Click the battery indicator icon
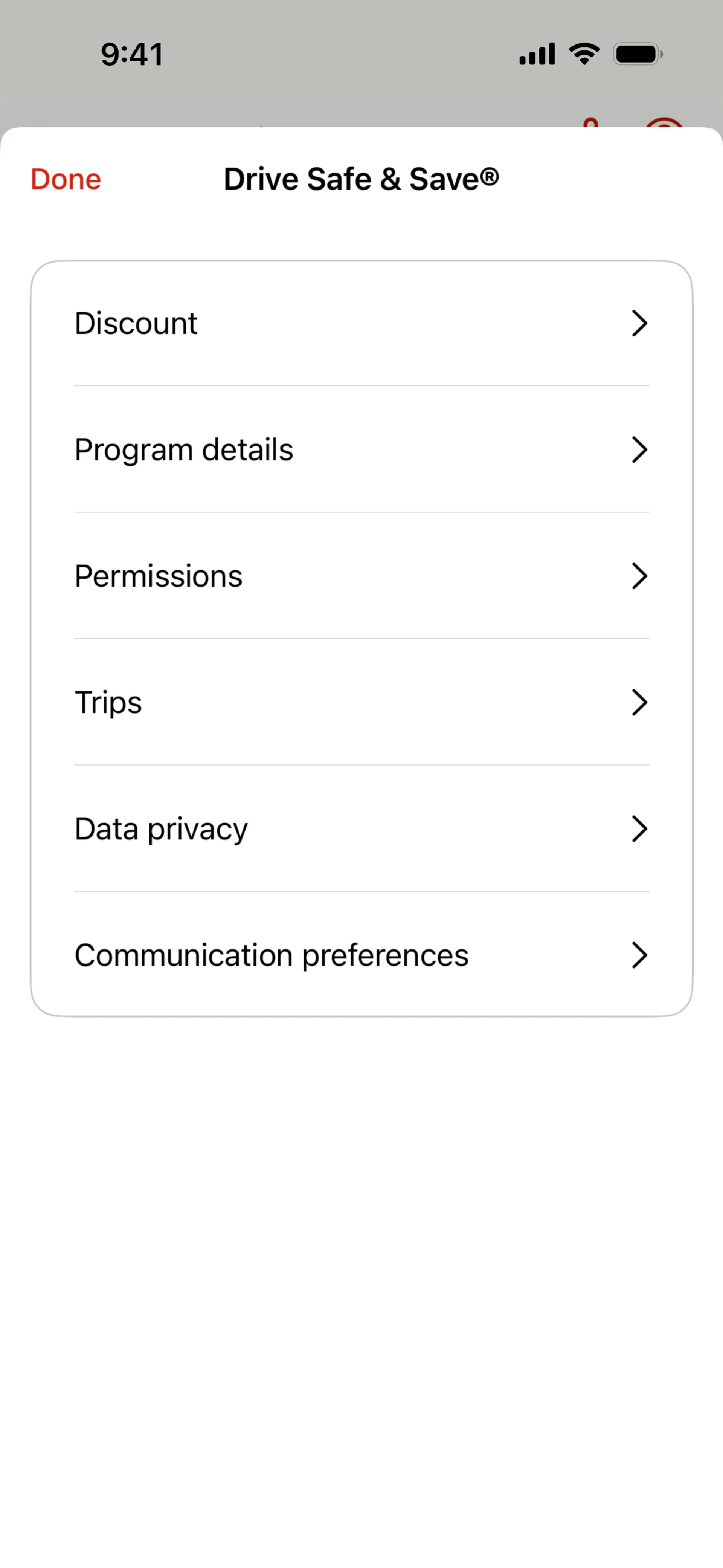 pyautogui.click(x=637, y=54)
